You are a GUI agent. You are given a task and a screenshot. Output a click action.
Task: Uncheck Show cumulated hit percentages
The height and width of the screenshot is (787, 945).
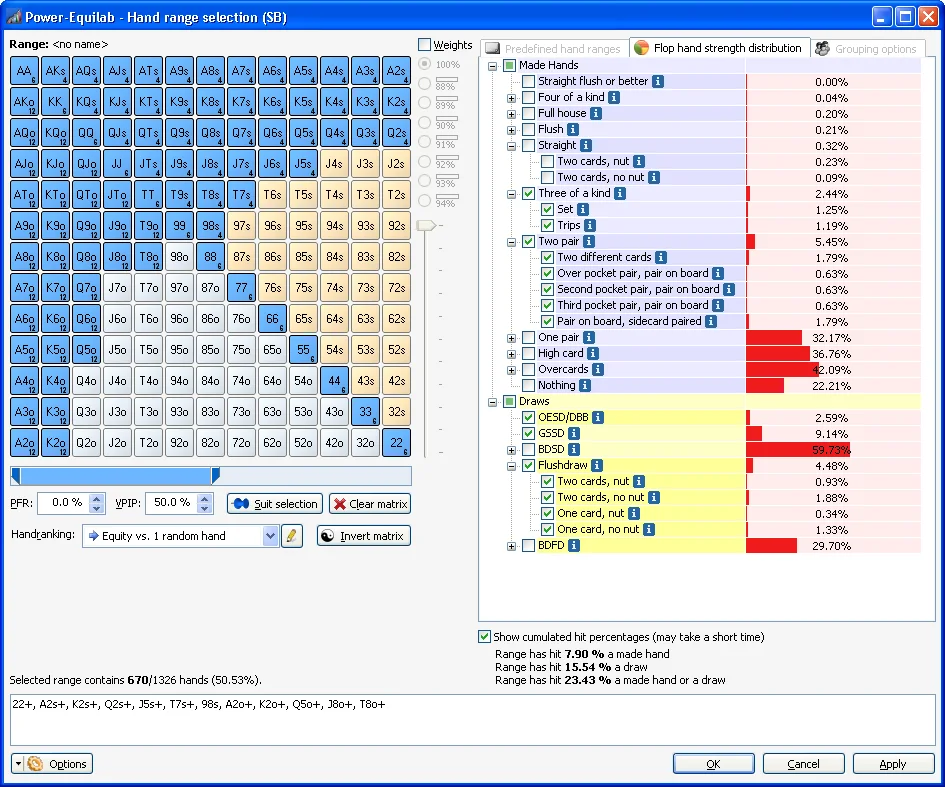pos(485,637)
